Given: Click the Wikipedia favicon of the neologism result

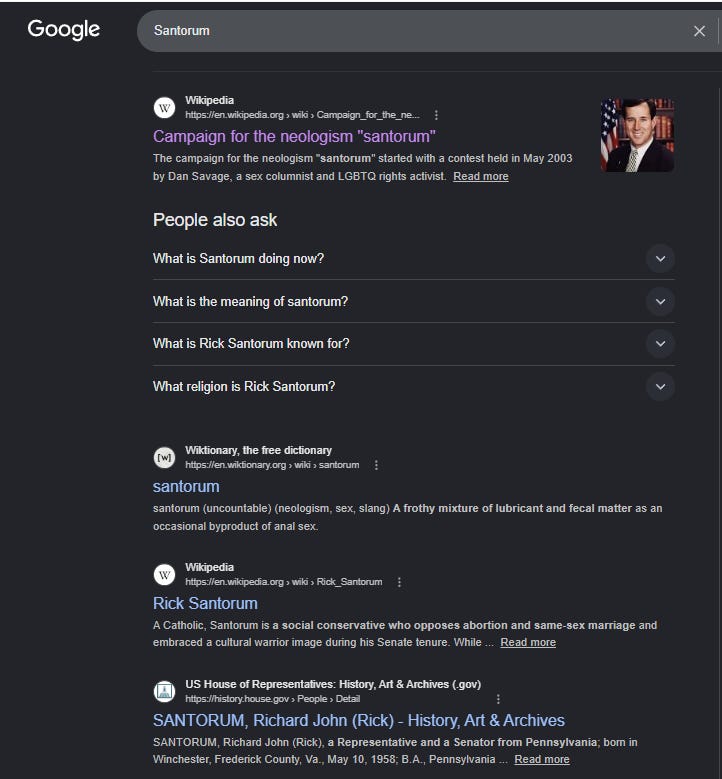Looking at the screenshot, I should (x=164, y=108).
